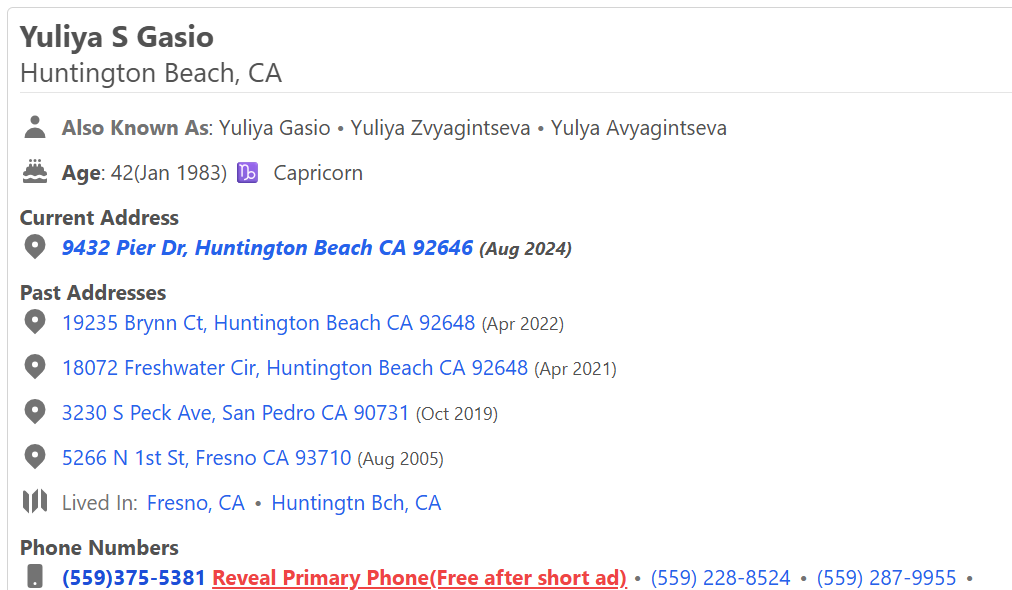
Task: Click the map pin beside 3230 S Peck Ave
Action: point(35,412)
